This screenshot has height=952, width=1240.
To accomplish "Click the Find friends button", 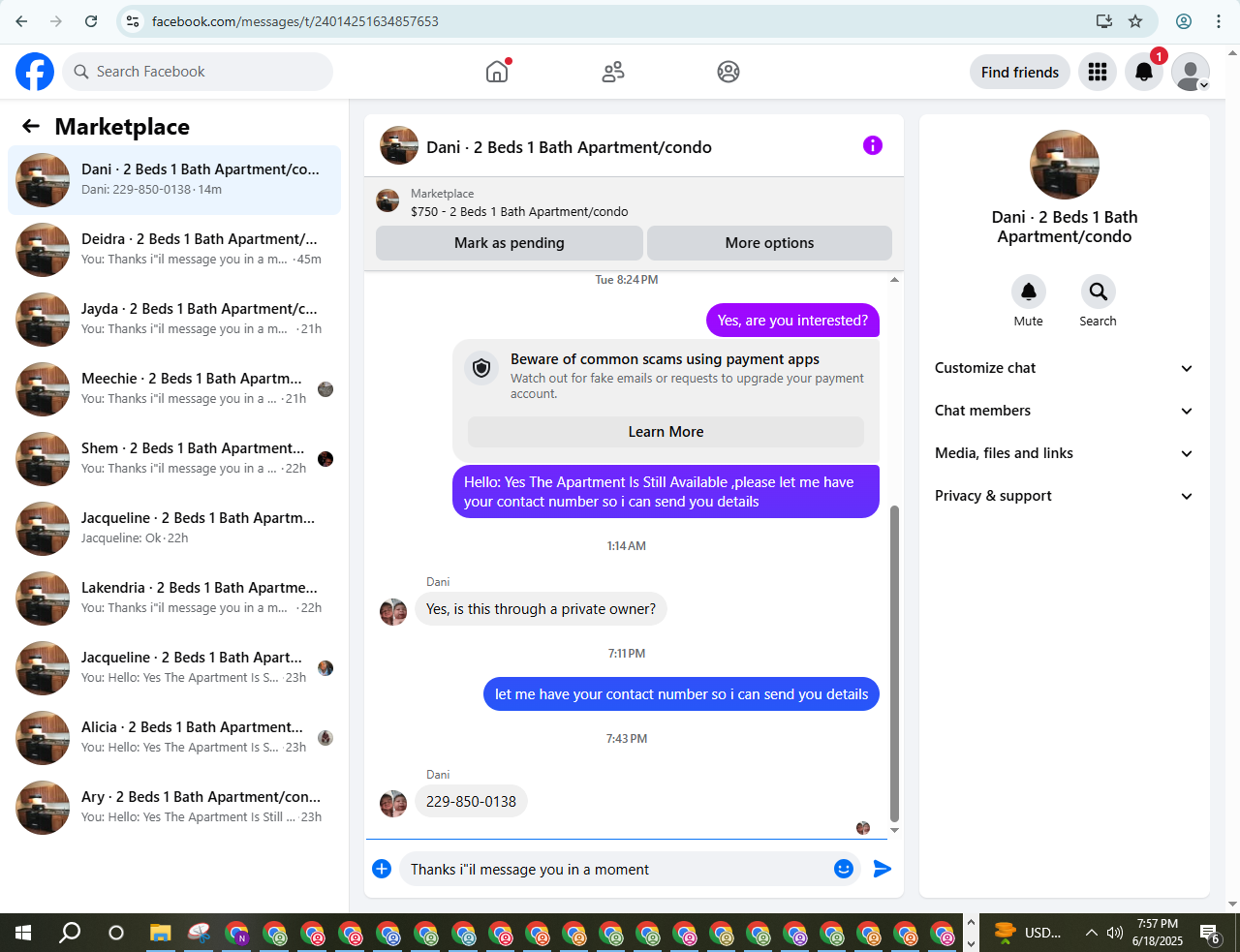I will click(1020, 72).
